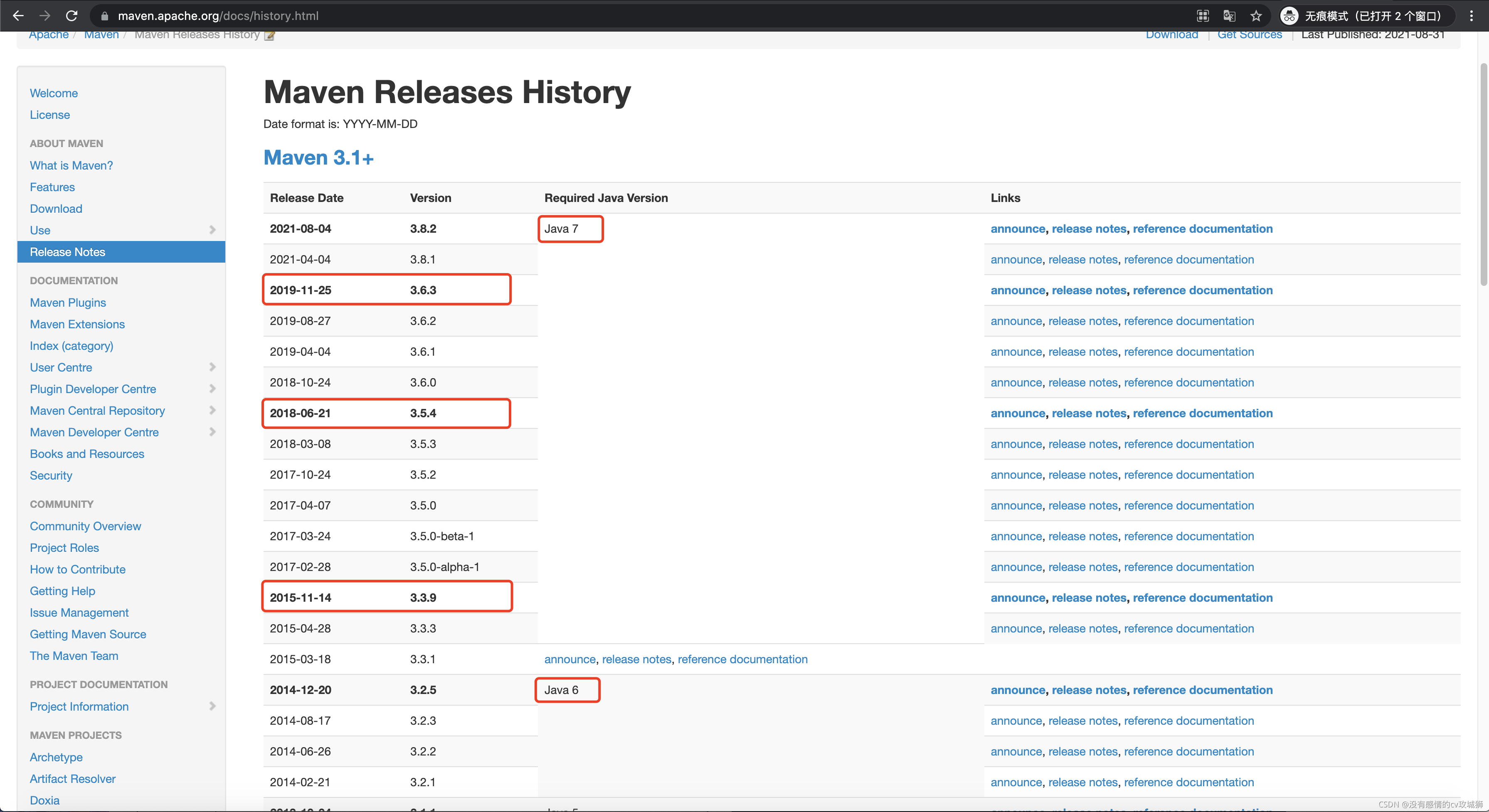
Task: Click Get Sources in the top bar
Action: coord(1250,34)
